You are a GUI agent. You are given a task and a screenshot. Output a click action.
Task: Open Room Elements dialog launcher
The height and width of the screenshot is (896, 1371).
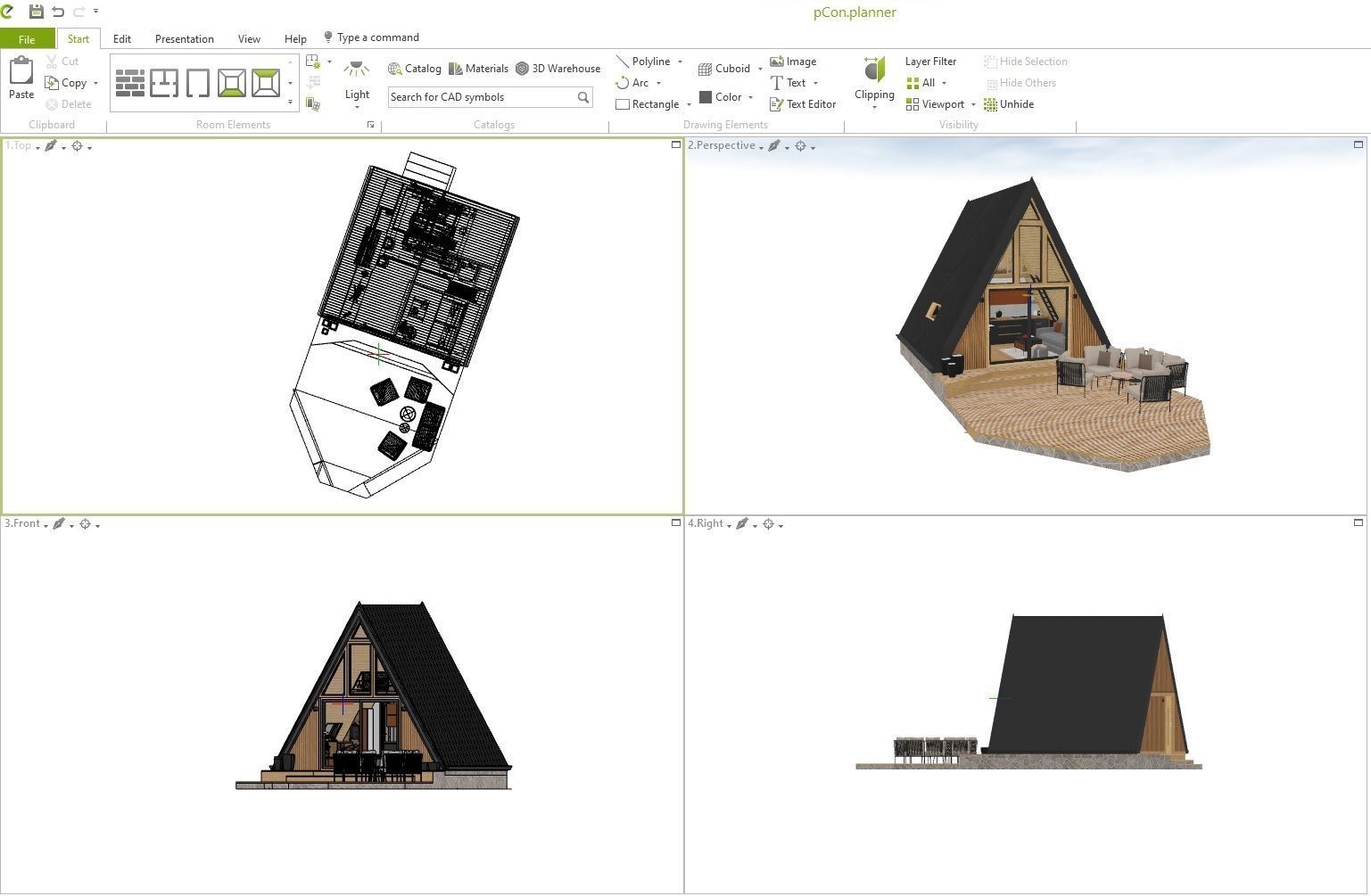pos(370,126)
